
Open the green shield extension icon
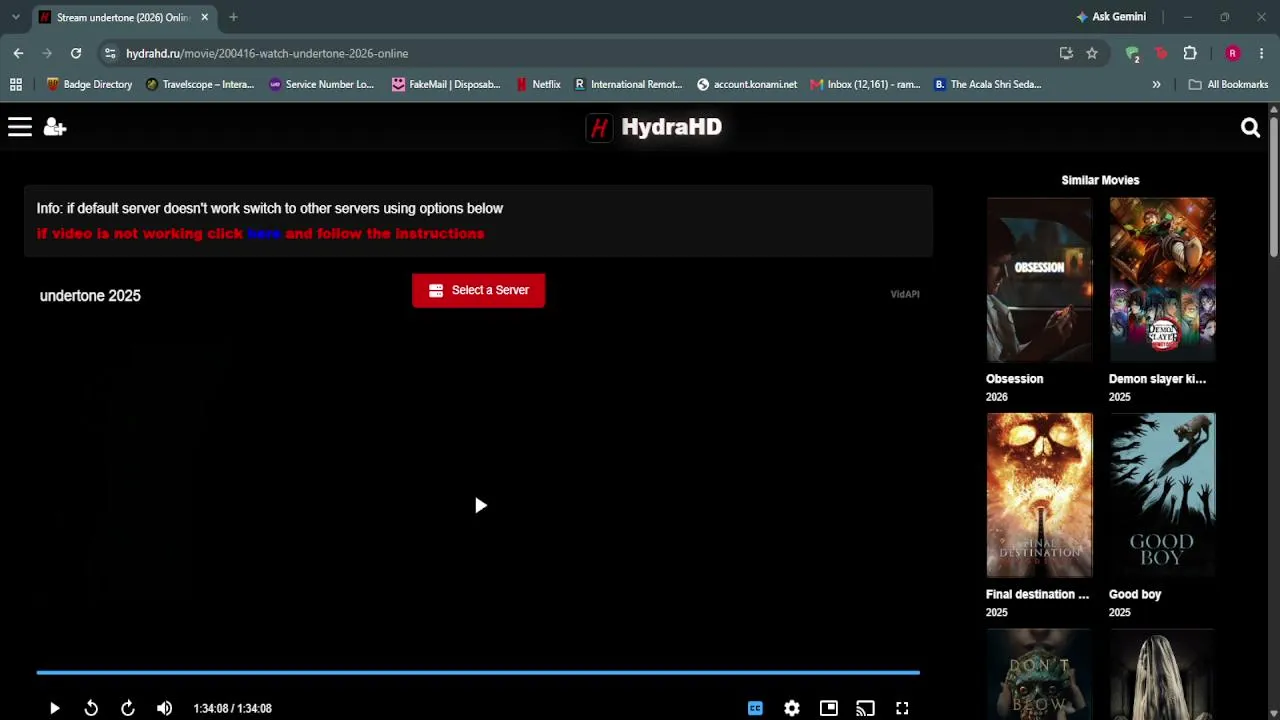[1132, 53]
